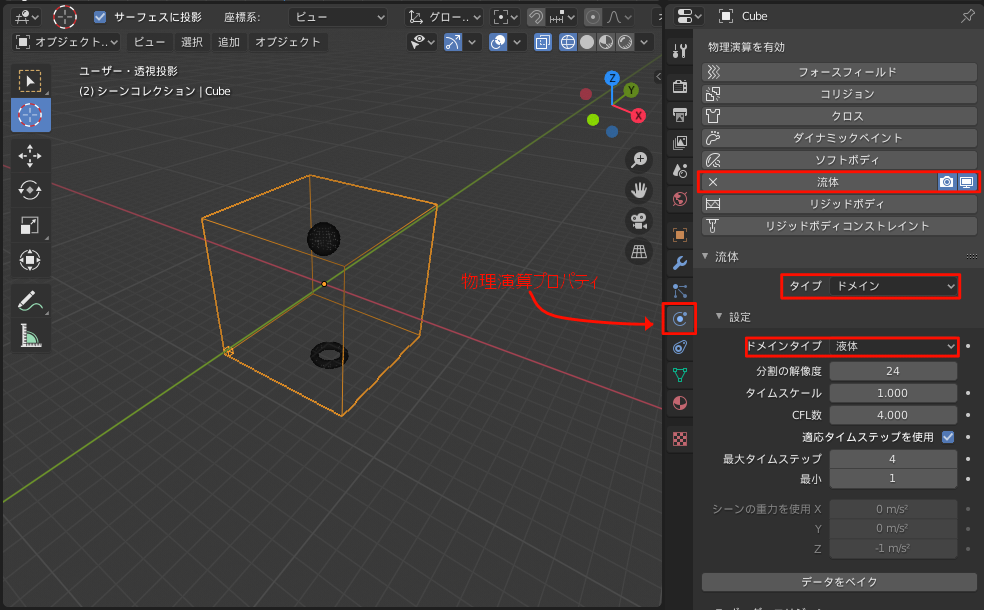
Task: Click the ソフトボディ button
Action: tap(839, 160)
